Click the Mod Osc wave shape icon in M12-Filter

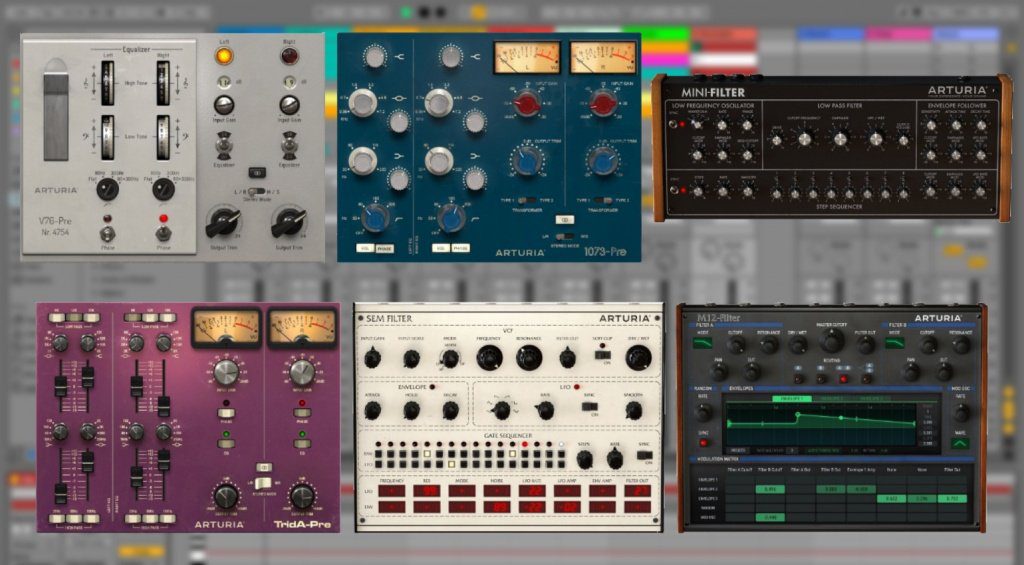959,444
